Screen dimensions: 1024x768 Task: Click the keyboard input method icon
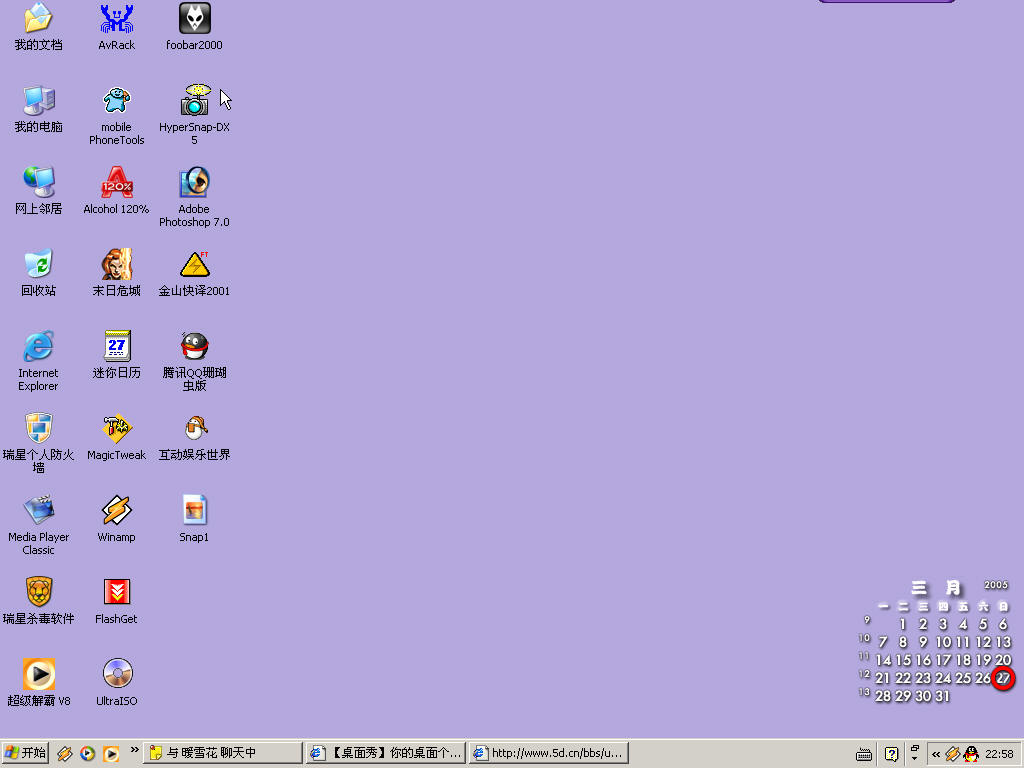click(x=863, y=754)
